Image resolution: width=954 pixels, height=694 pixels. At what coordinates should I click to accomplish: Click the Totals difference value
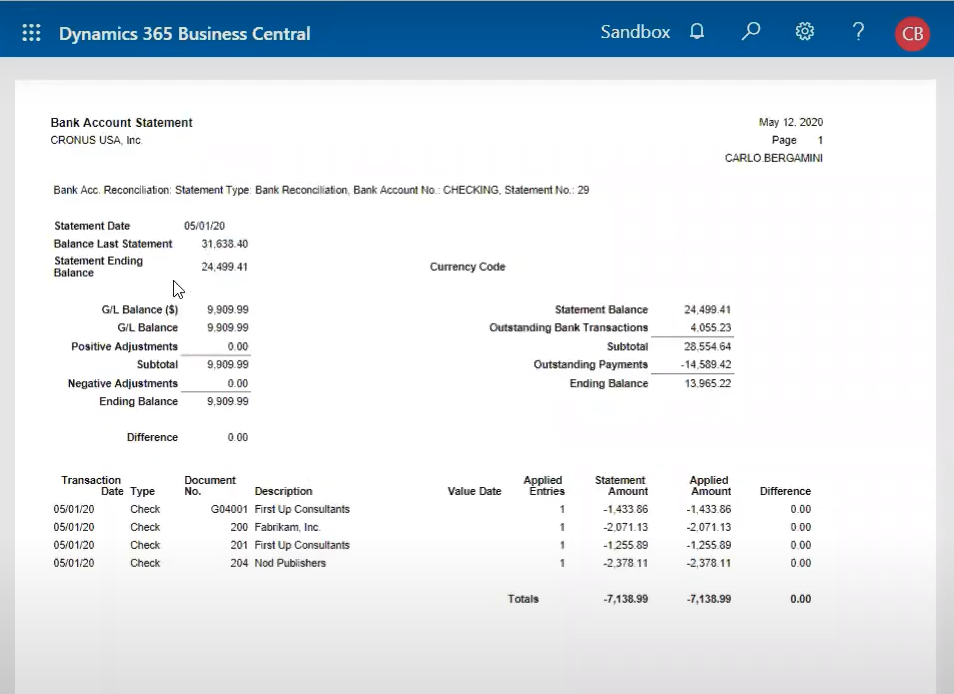800,599
